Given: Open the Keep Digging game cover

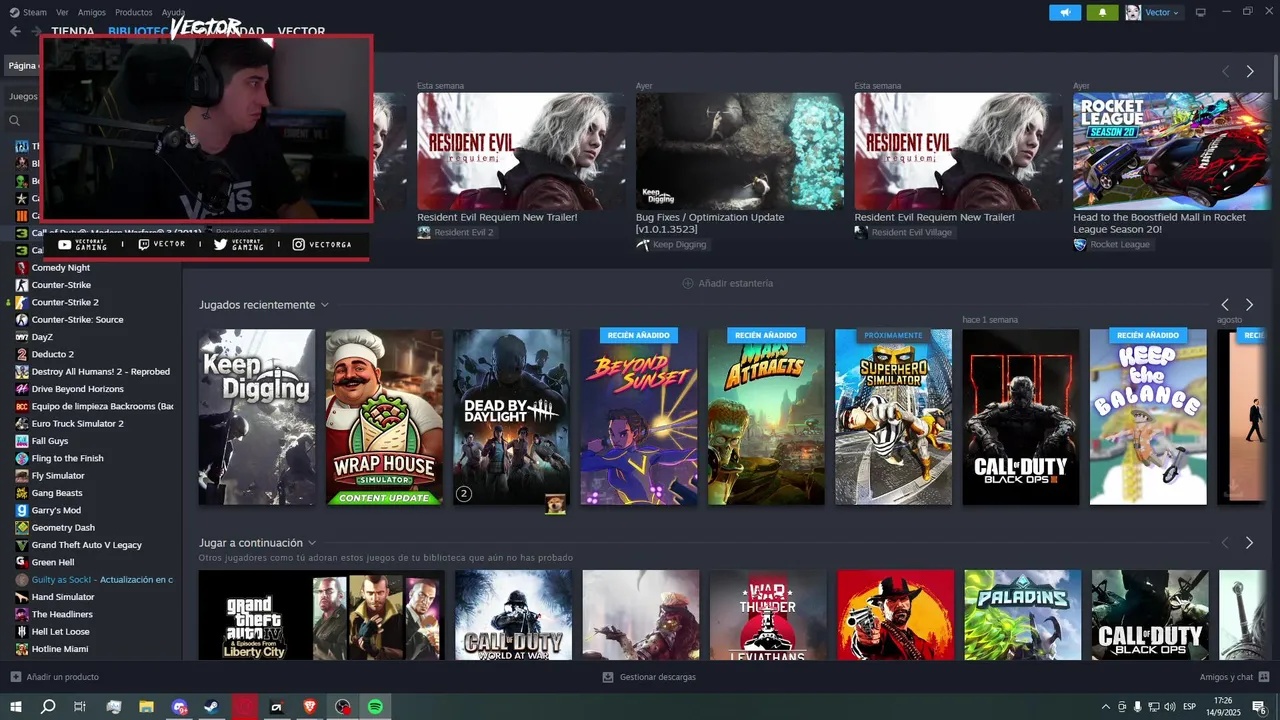Looking at the screenshot, I should [x=257, y=417].
